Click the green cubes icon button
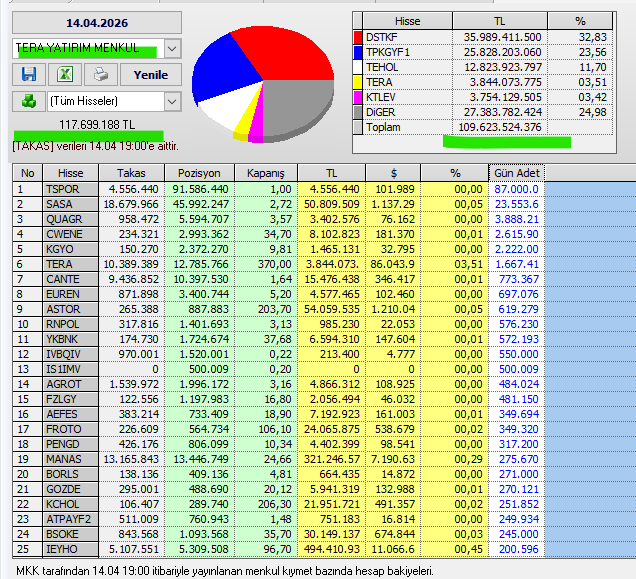This screenshot has width=636, height=579. coord(29,101)
